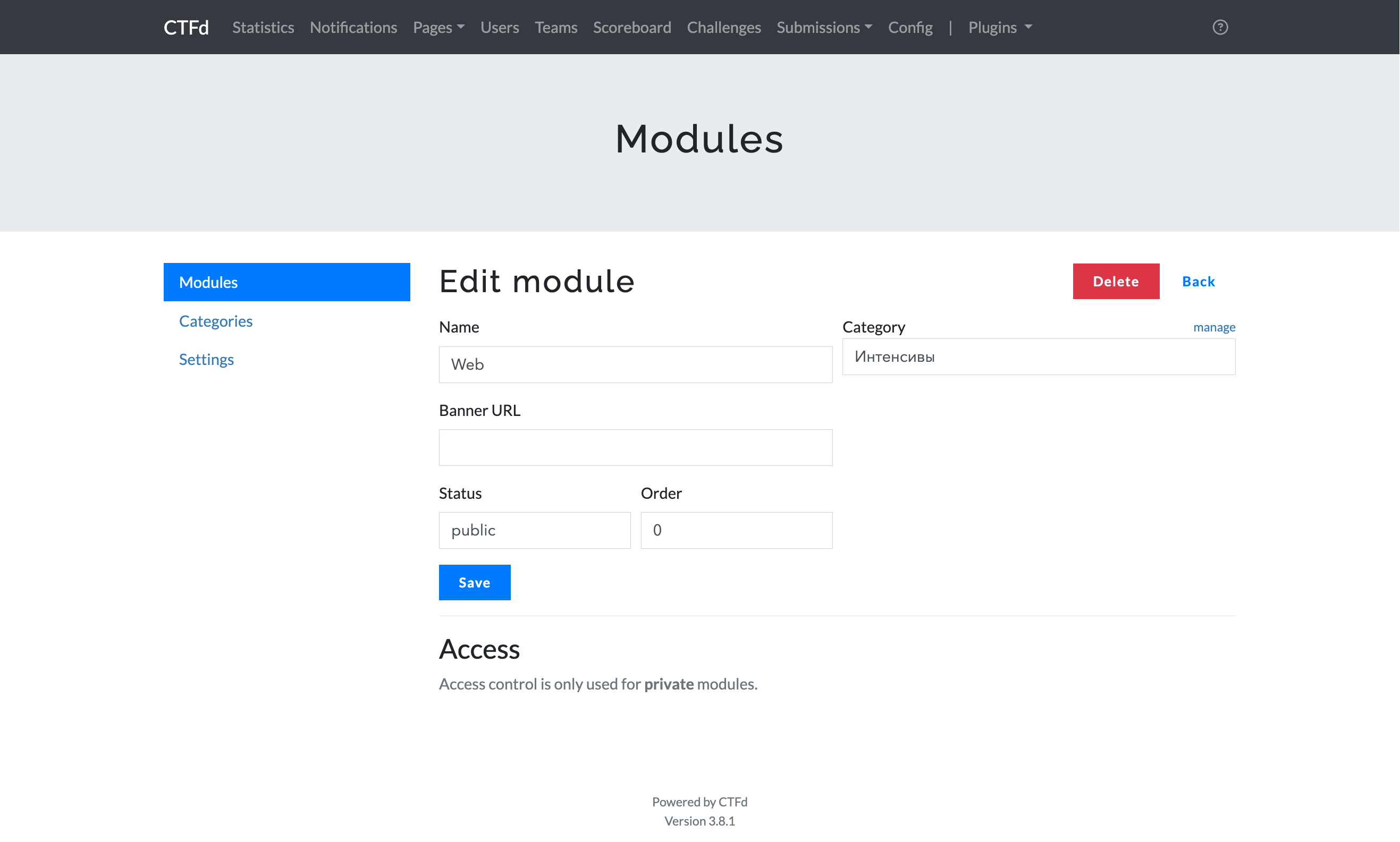
Task: Open the Submissions dropdown menu
Action: [x=824, y=27]
